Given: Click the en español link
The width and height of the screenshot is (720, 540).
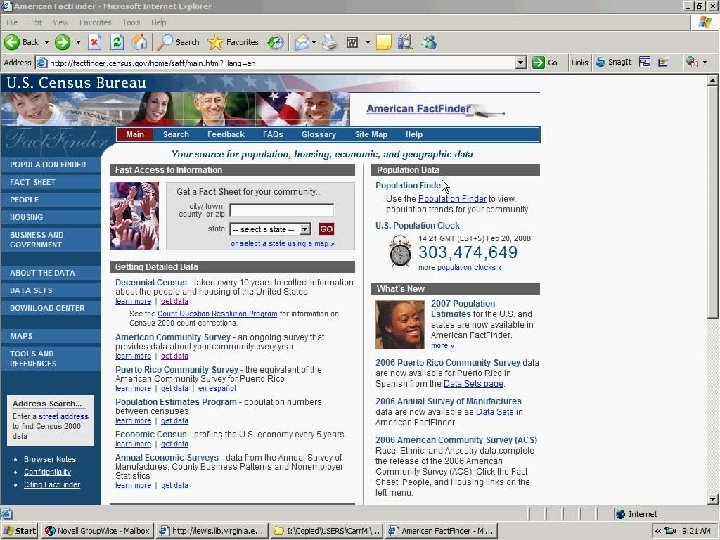Looking at the screenshot, I should (217, 388).
